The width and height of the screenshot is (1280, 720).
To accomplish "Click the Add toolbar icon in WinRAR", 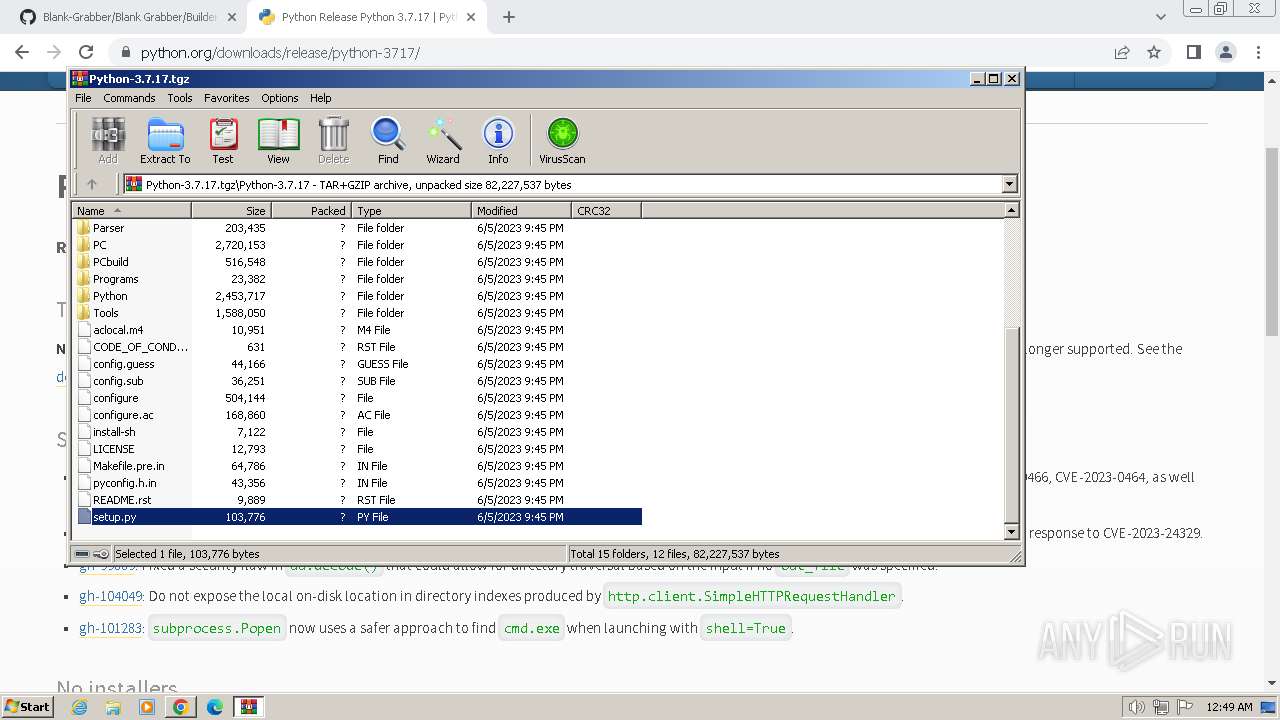I will 108,140.
